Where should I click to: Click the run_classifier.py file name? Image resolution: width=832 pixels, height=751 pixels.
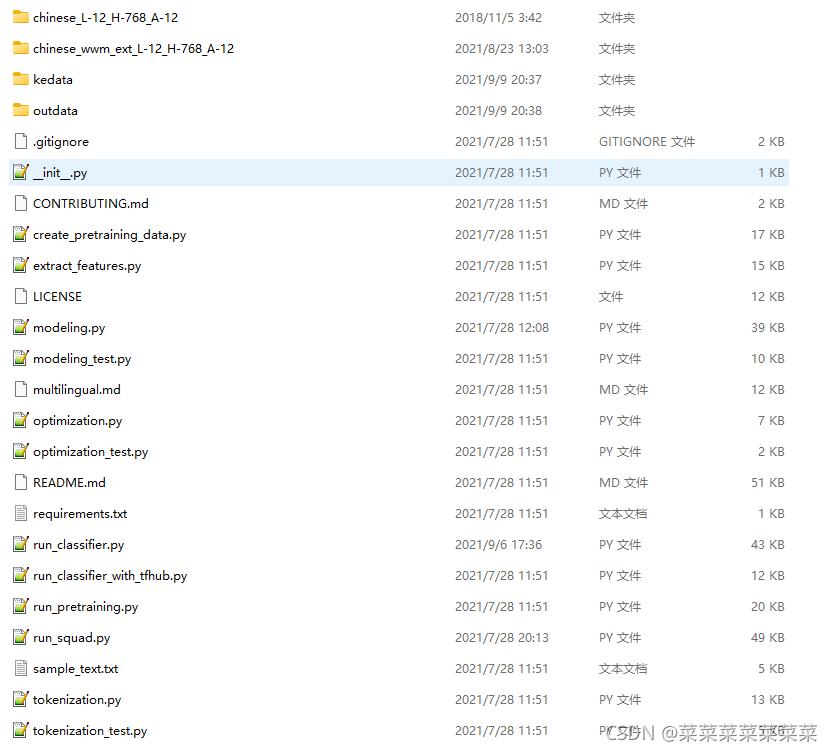[x=79, y=545]
